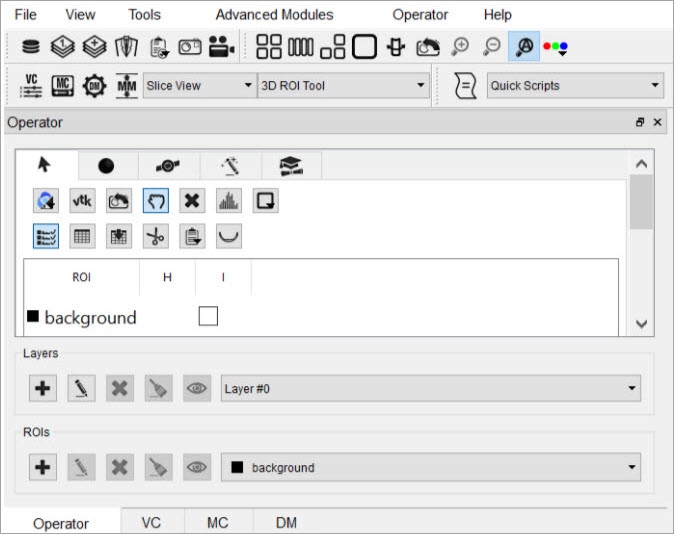Add a new ROI with plus button
Screen dimensions: 674x534
point(43,467)
